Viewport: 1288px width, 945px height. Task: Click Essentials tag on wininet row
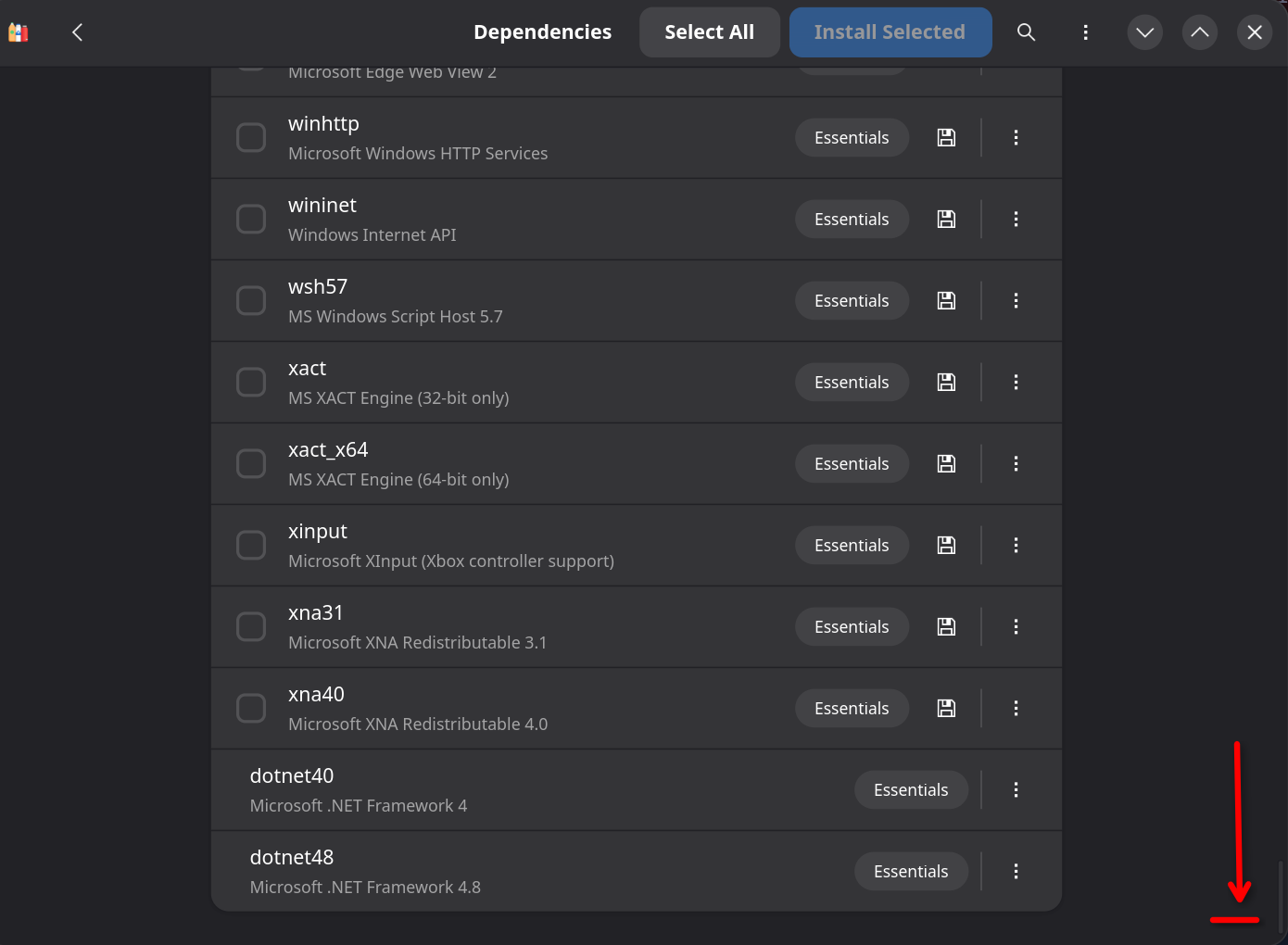(852, 220)
